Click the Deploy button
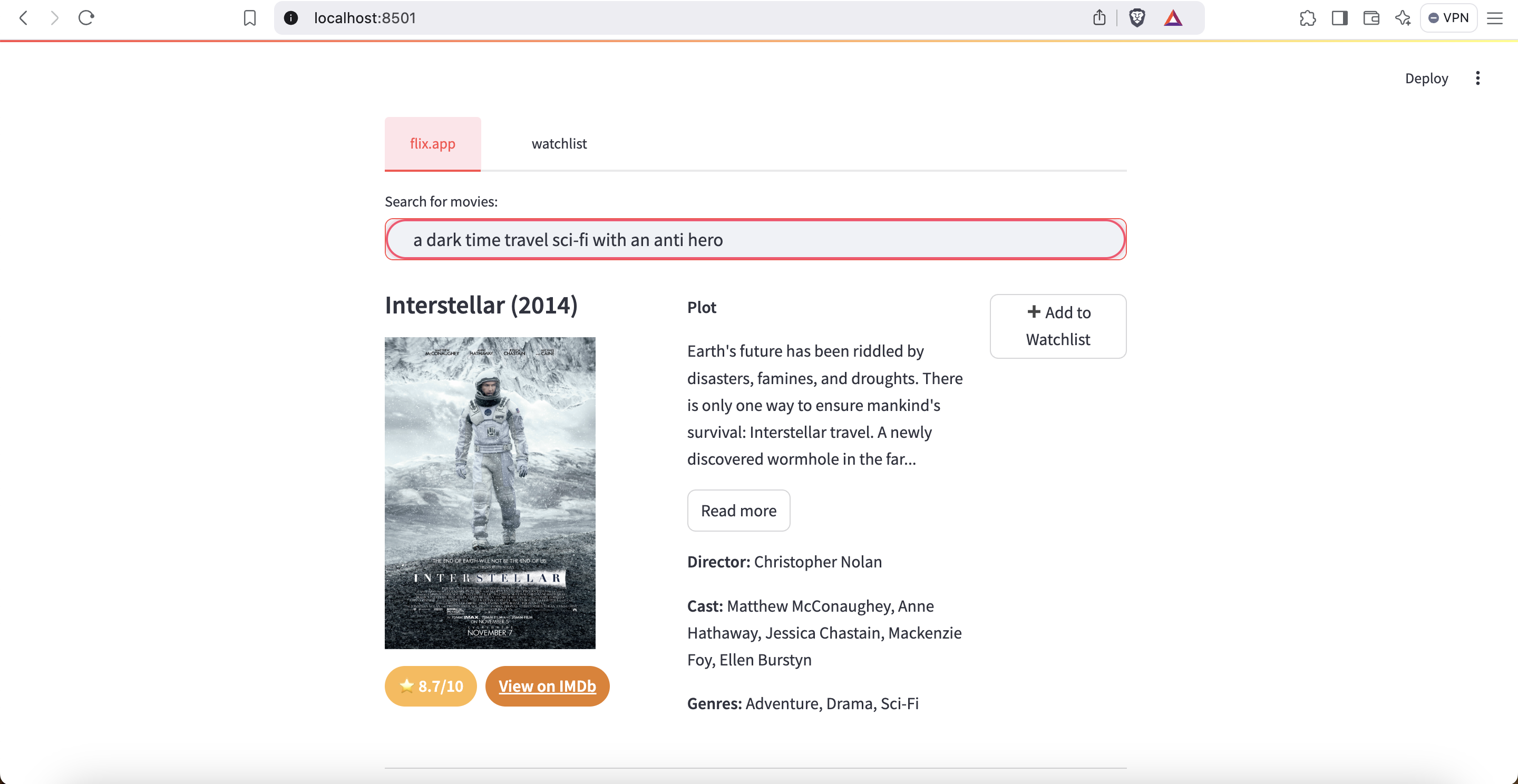This screenshot has width=1518, height=784. tap(1426, 79)
